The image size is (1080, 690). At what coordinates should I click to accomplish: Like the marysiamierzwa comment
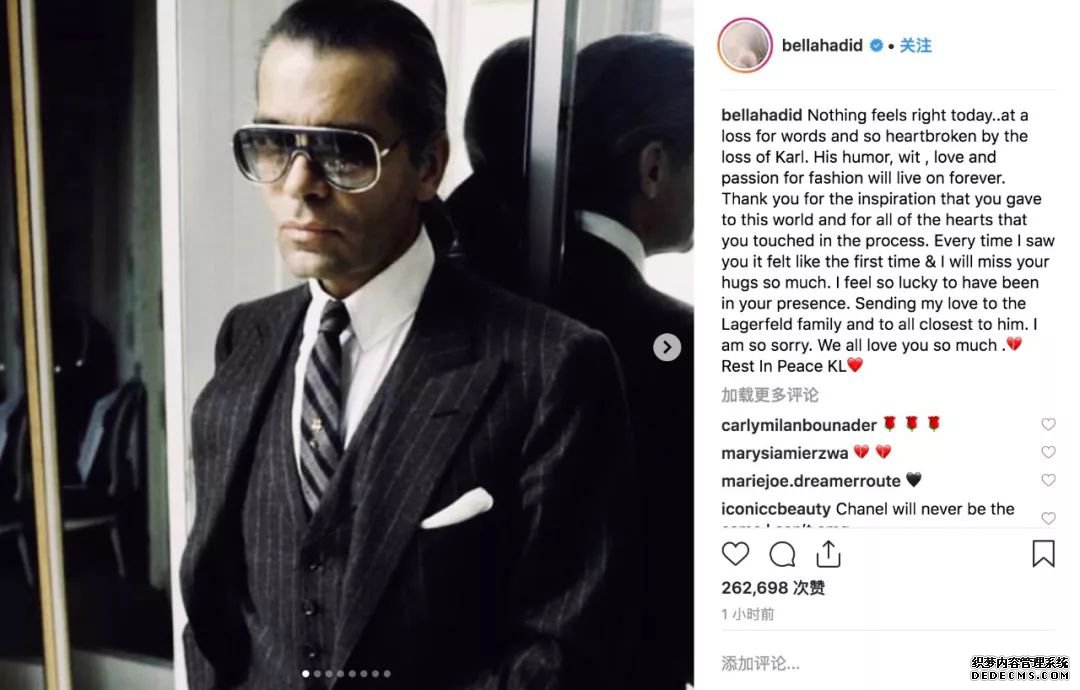pos(1048,452)
